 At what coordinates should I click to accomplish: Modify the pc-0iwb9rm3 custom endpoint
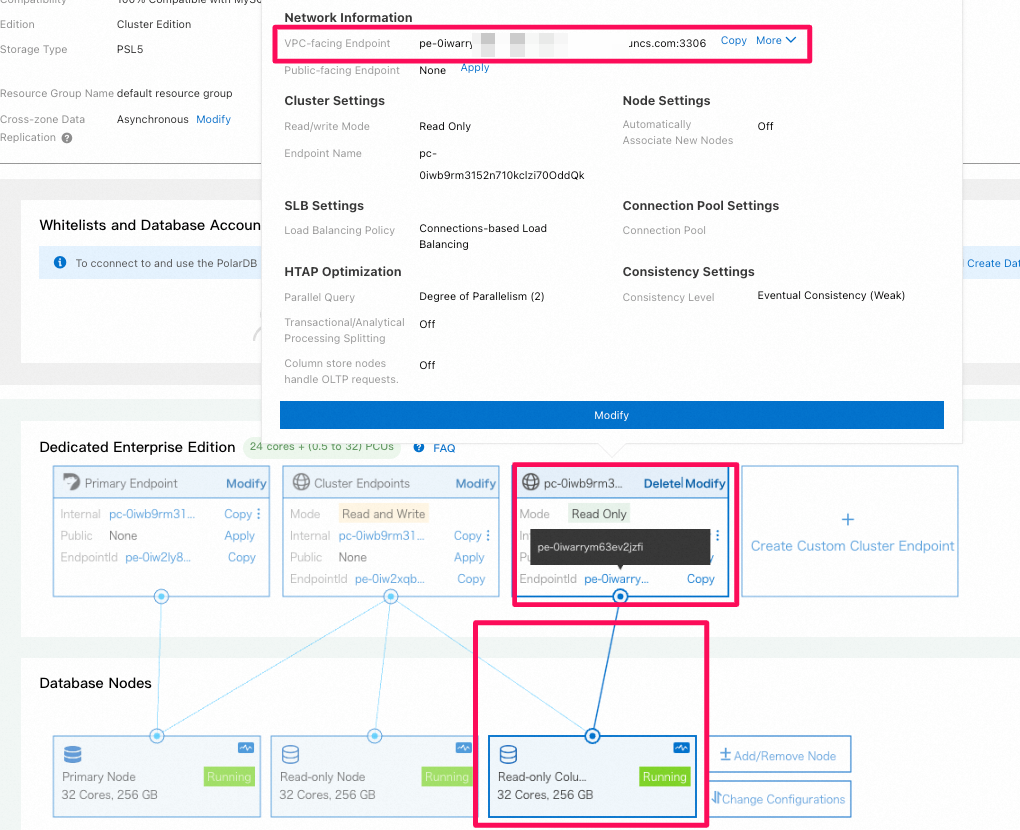(705, 483)
